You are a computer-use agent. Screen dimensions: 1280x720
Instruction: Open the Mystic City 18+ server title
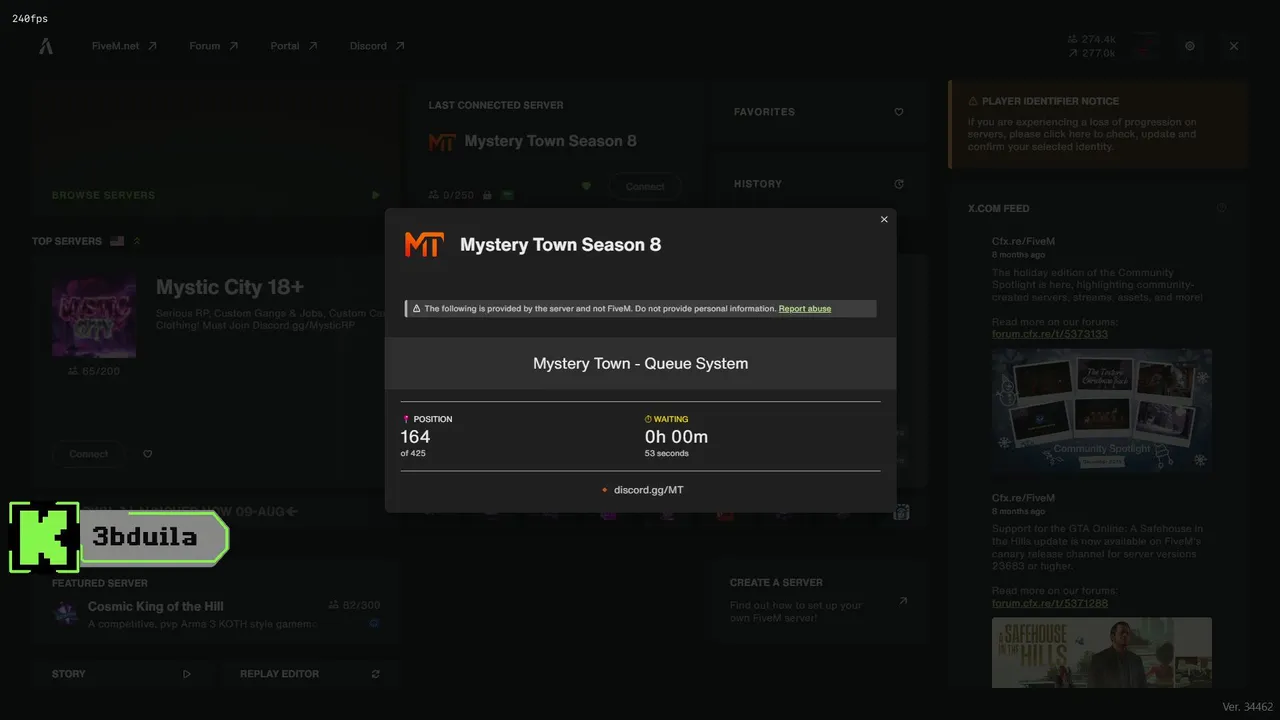[230, 287]
